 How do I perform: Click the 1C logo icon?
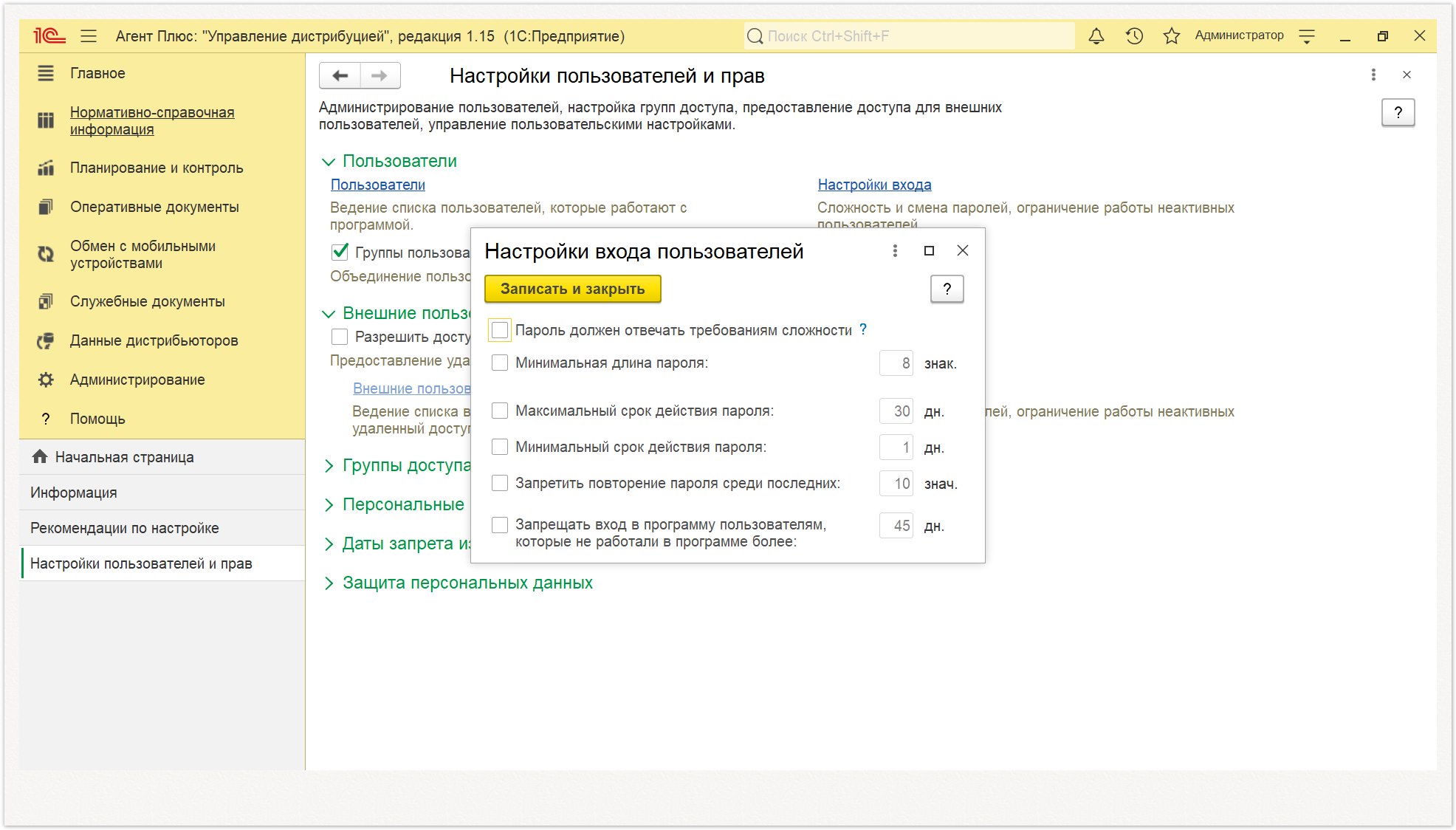(49, 35)
